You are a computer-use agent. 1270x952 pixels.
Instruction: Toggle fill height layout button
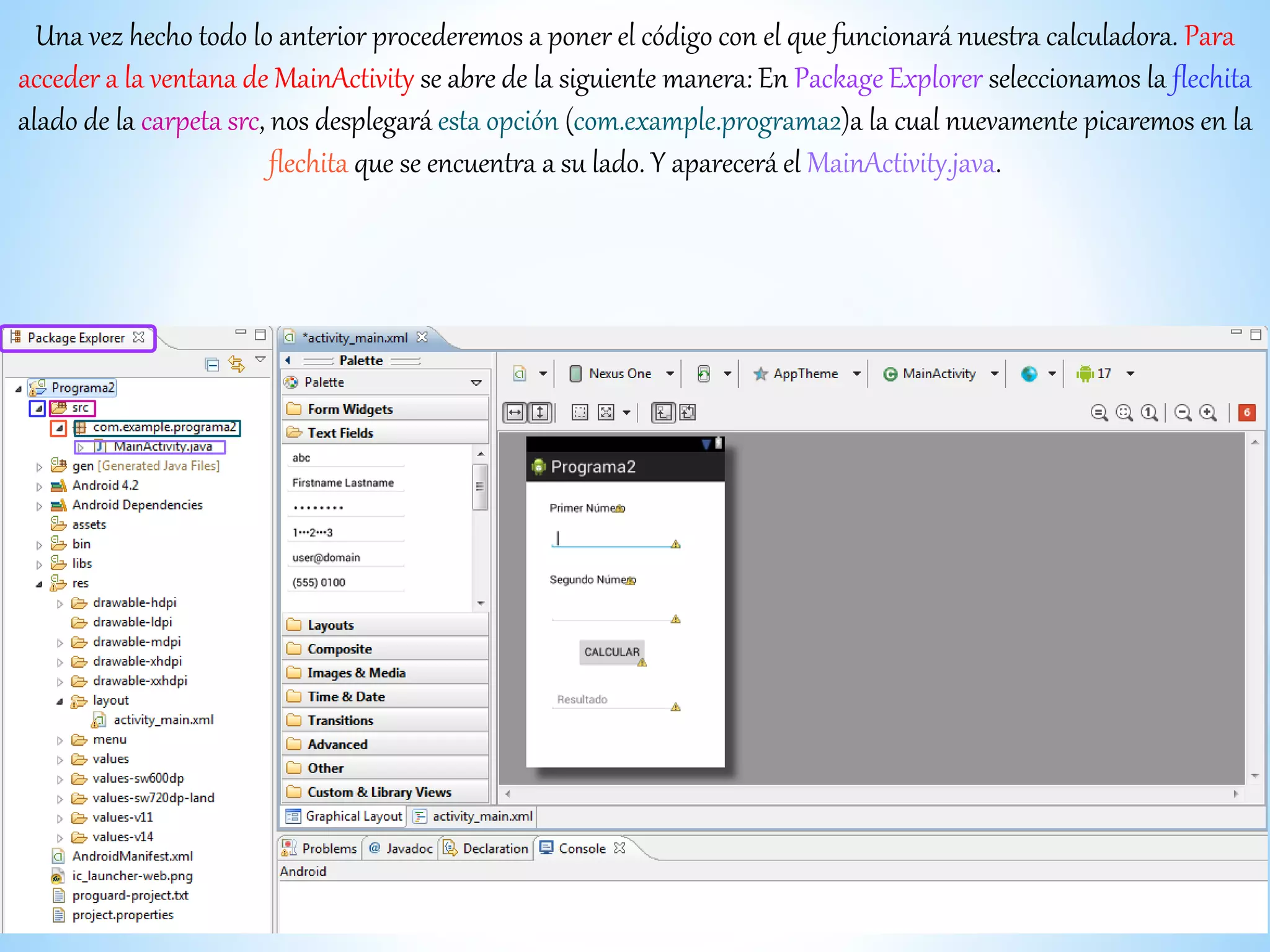click(x=540, y=413)
